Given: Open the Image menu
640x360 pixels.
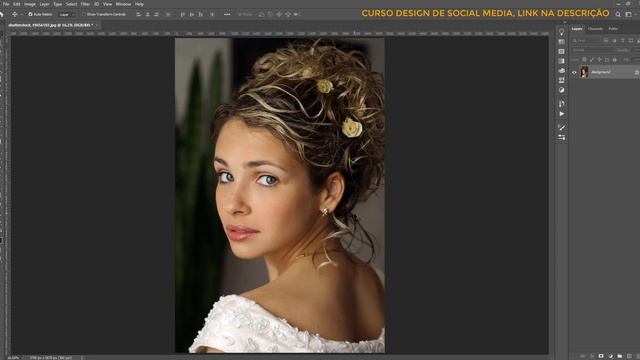Looking at the screenshot, I should pos(30,4).
